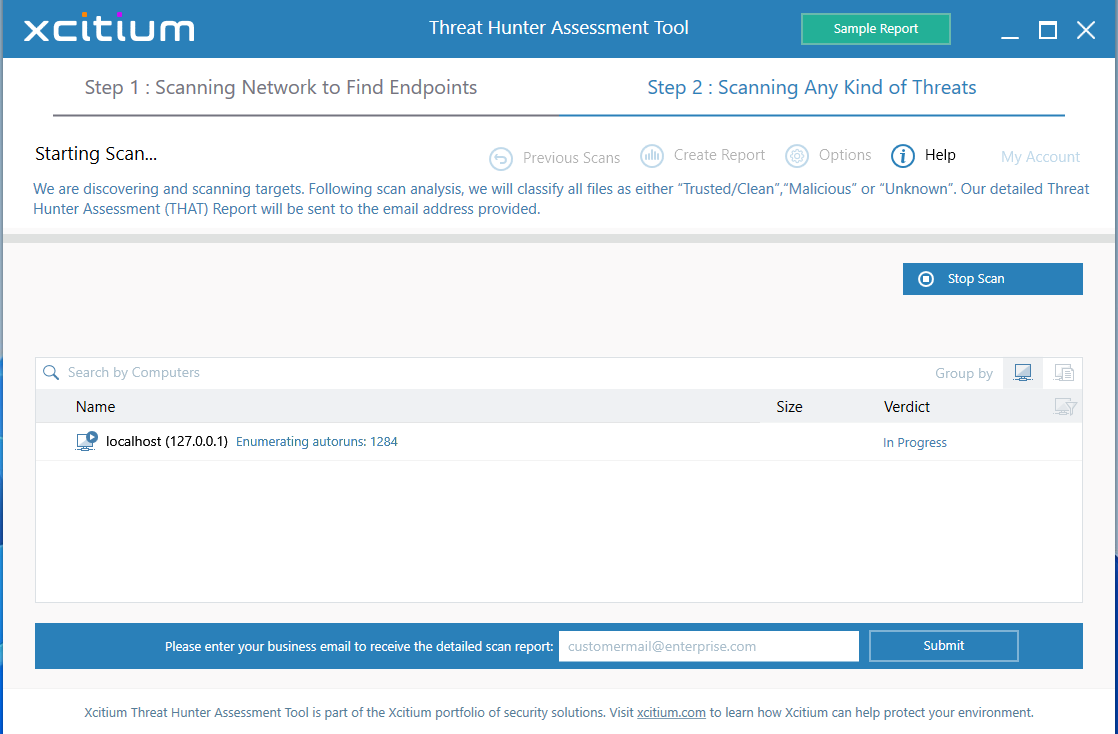This screenshot has height=734, width=1118.
Task: Click the Help info icon
Action: coord(903,156)
